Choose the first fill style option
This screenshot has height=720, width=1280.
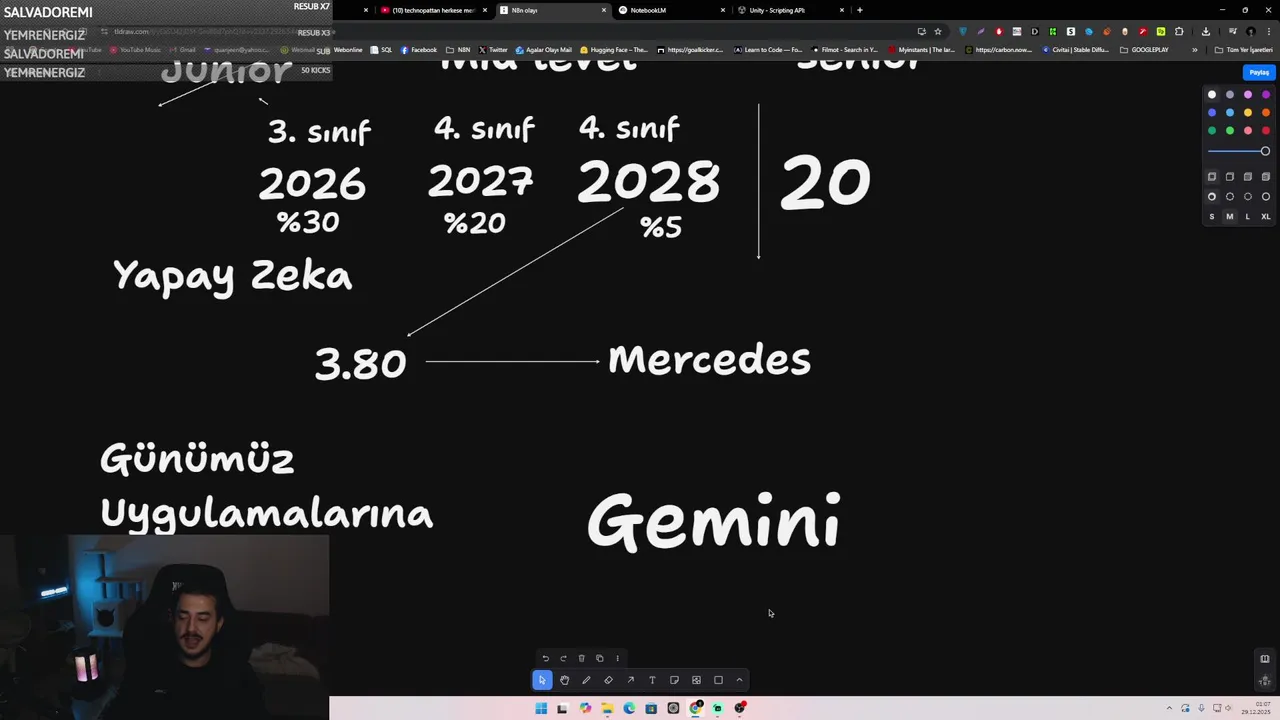(1212, 177)
